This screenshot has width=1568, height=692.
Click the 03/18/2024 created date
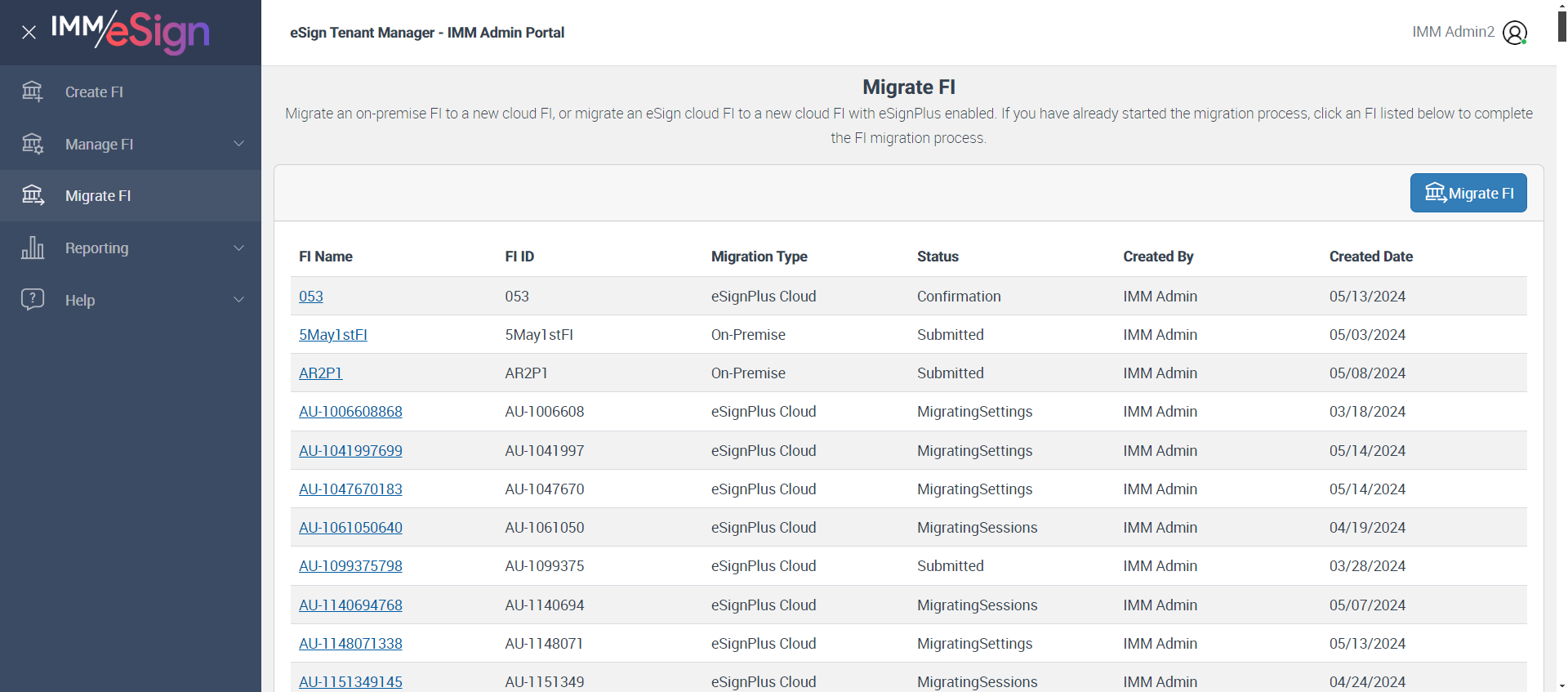point(1368,412)
